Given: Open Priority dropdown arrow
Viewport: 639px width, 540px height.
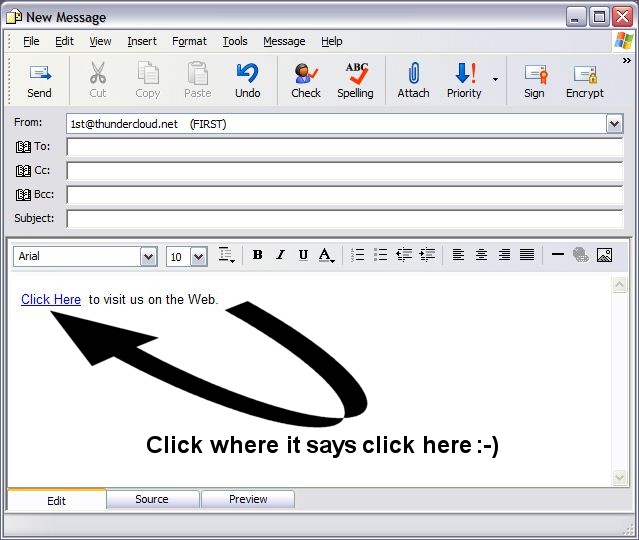Looking at the screenshot, I should point(495,79).
